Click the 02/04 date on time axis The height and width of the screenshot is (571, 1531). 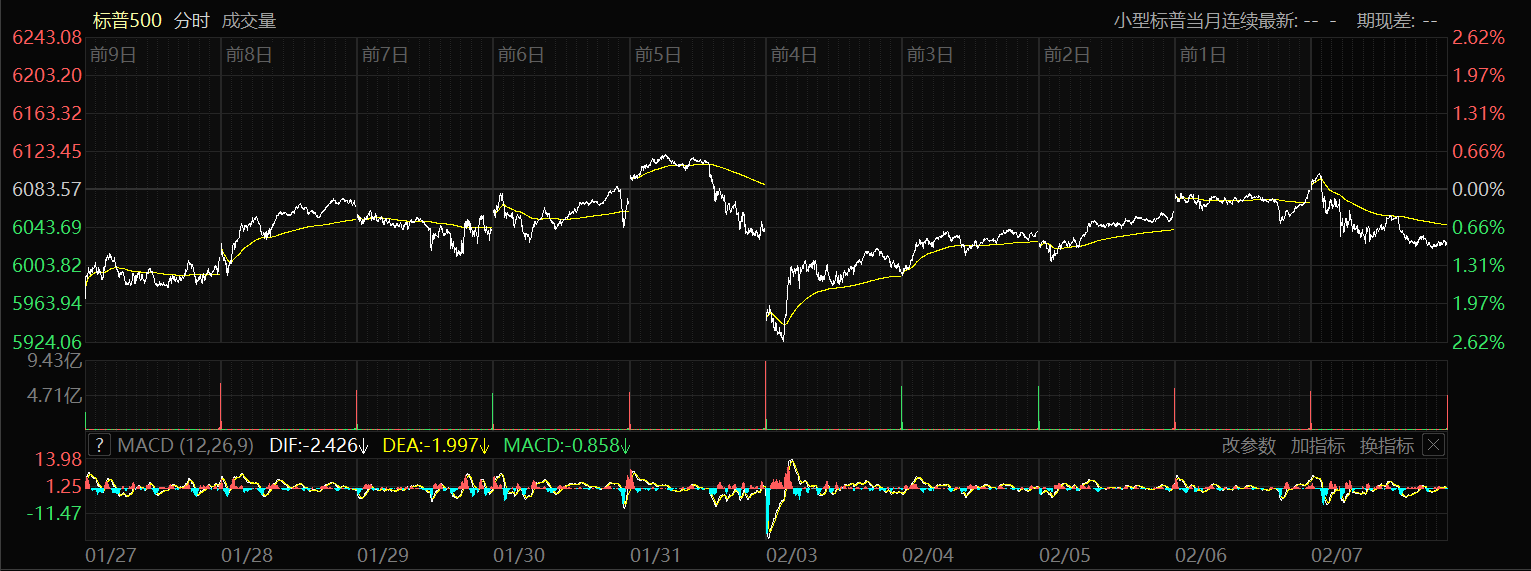(x=927, y=553)
